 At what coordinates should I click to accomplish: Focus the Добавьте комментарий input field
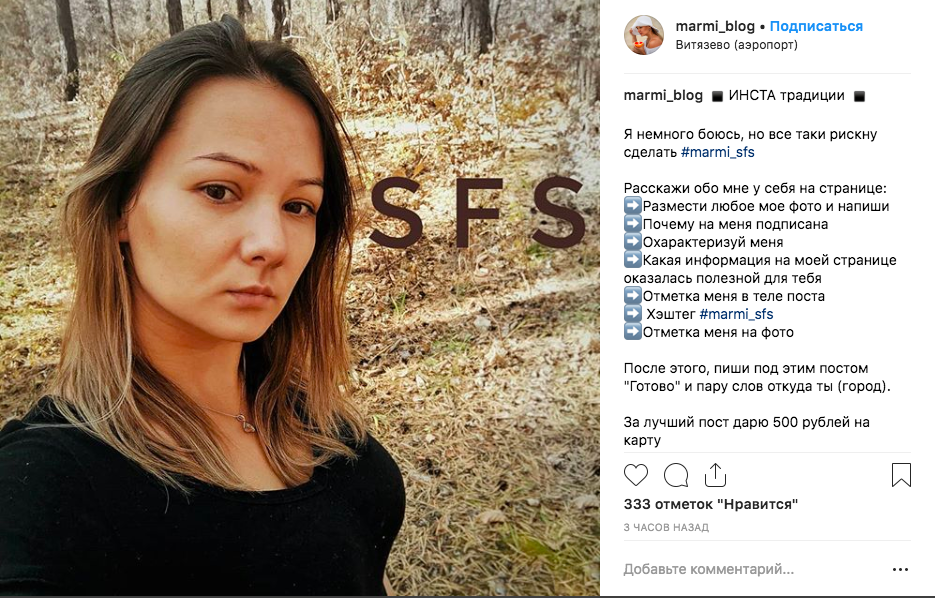pos(740,570)
